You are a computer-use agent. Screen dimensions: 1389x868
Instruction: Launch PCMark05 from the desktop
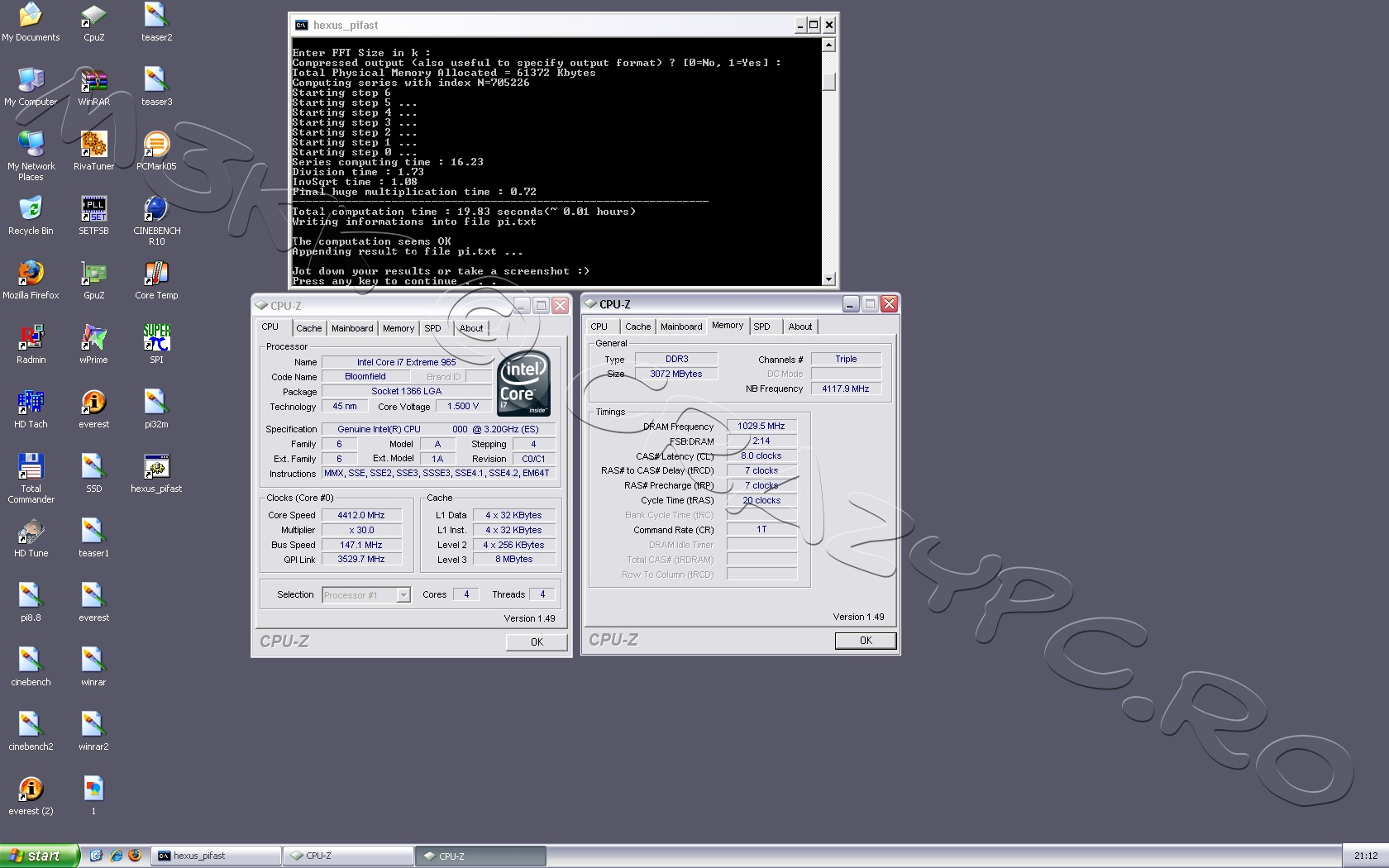[156, 151]
